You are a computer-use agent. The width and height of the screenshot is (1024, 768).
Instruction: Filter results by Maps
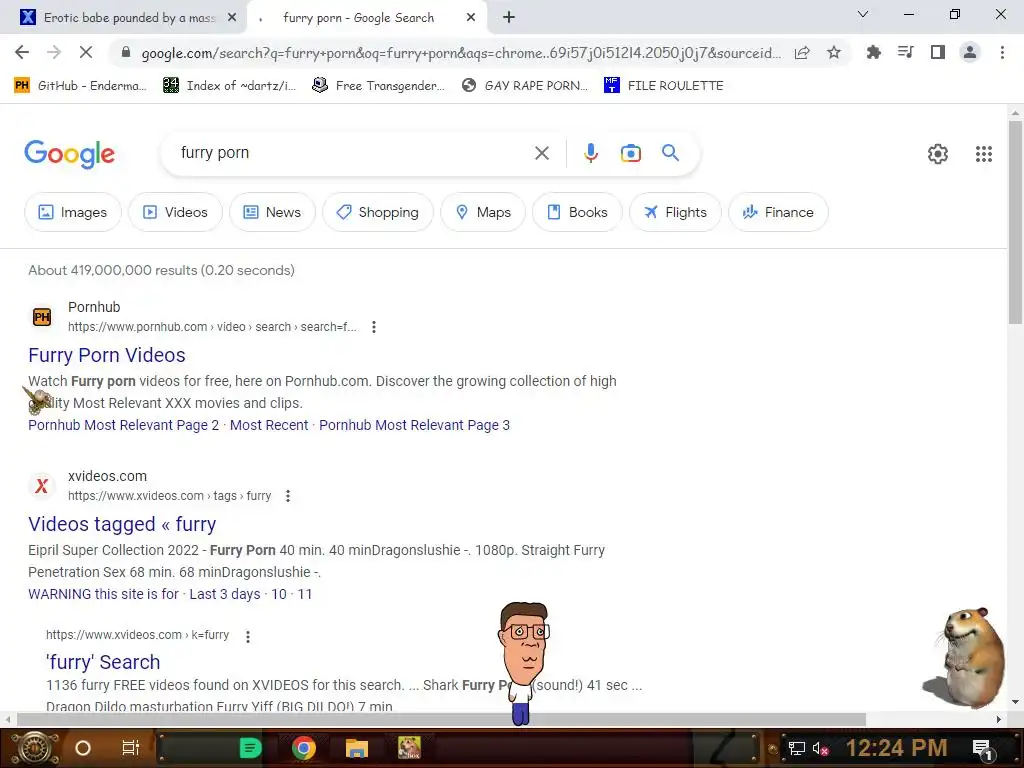pyautogui.click(x=483, y=212)
